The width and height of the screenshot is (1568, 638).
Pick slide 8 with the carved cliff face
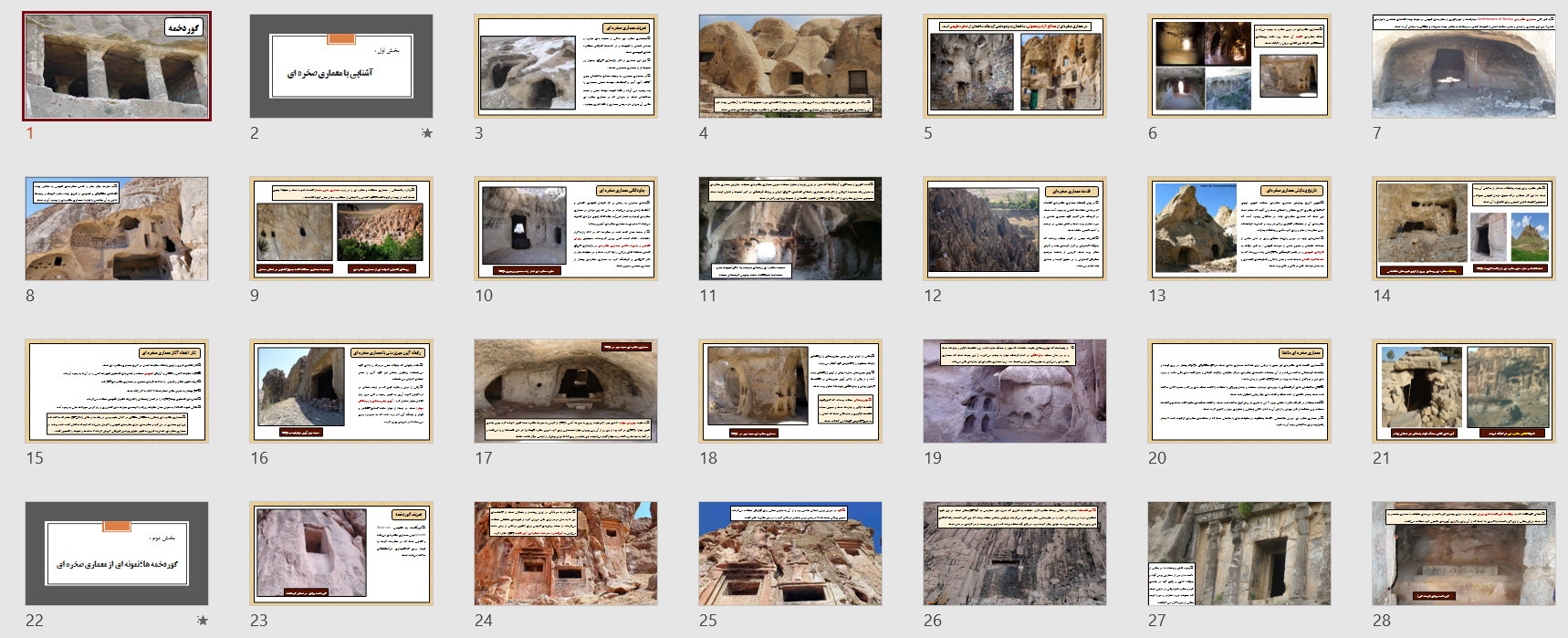click(x=117, y=228)
